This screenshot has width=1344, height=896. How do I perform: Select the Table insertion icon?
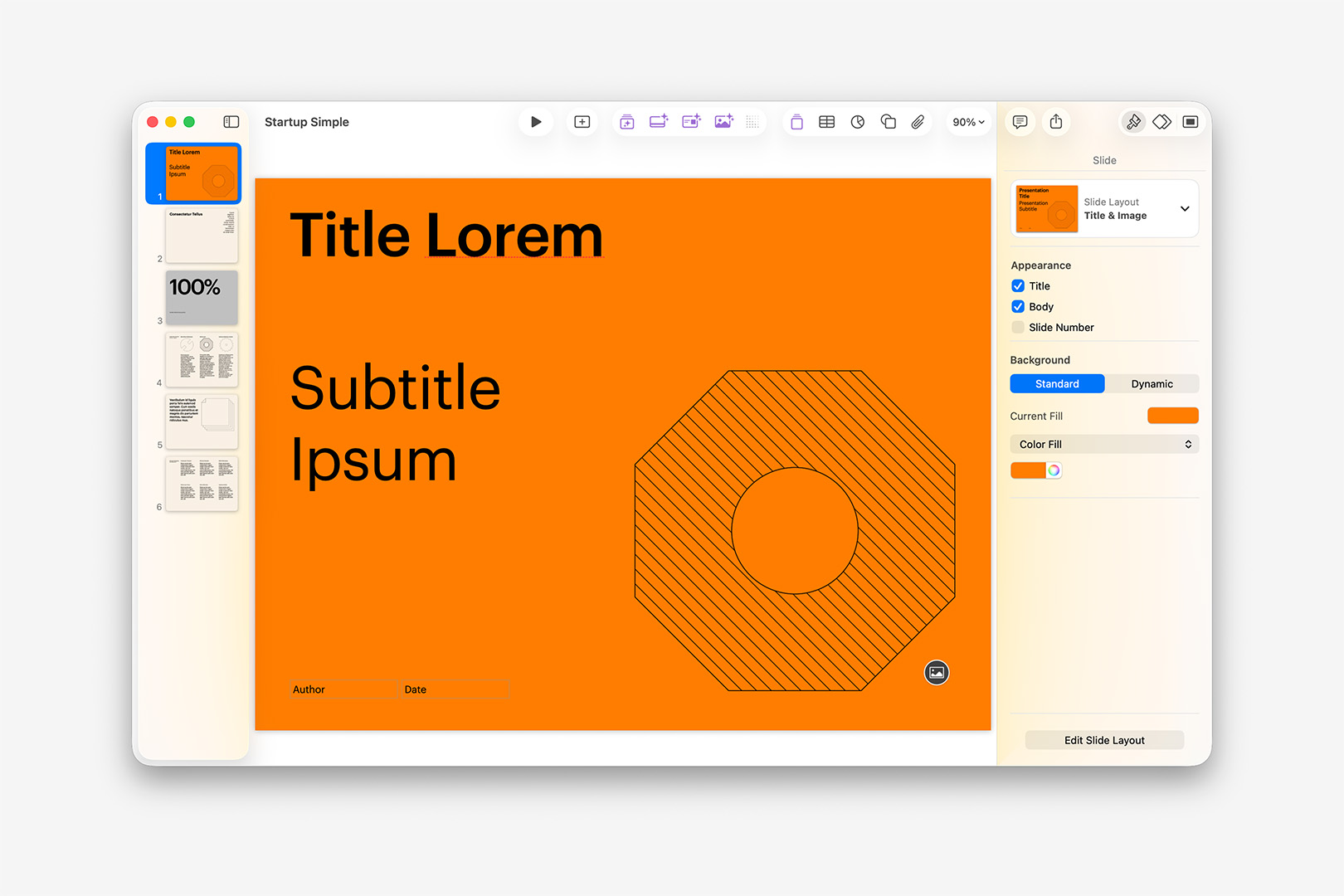coord(826,121)
